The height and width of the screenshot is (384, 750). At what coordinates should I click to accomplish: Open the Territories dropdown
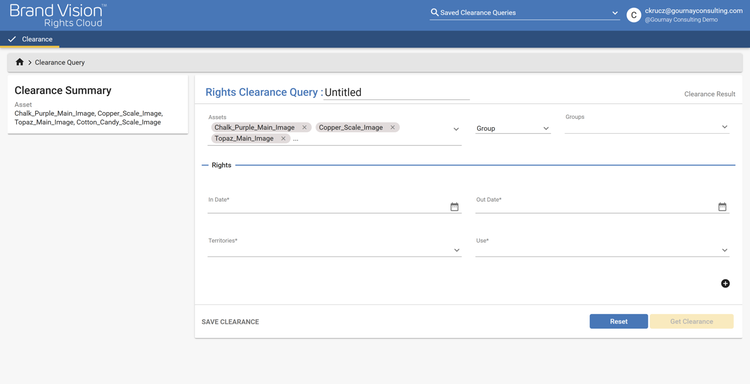tap(334, 250)
